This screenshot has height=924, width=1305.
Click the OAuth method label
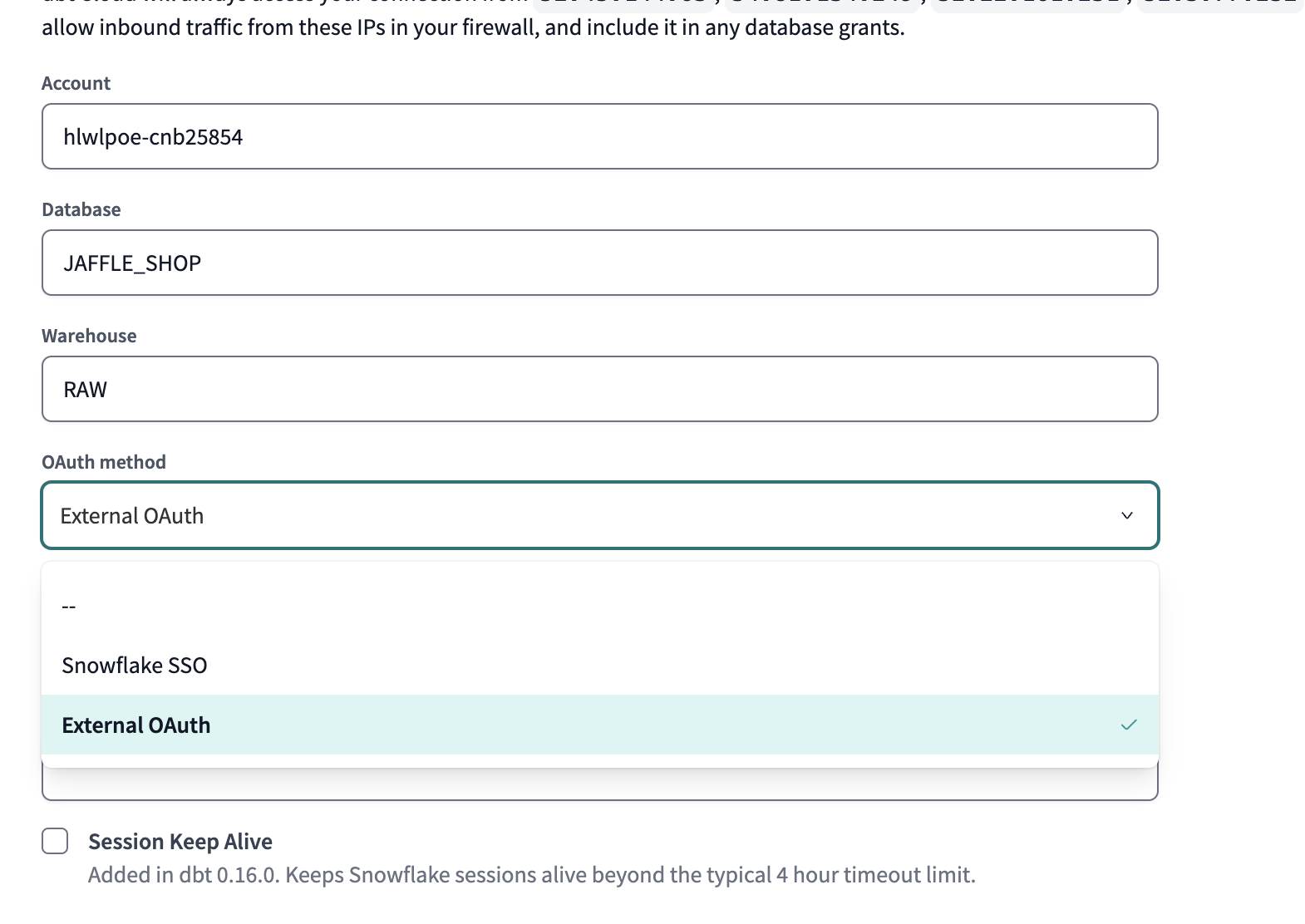(103, 461)
